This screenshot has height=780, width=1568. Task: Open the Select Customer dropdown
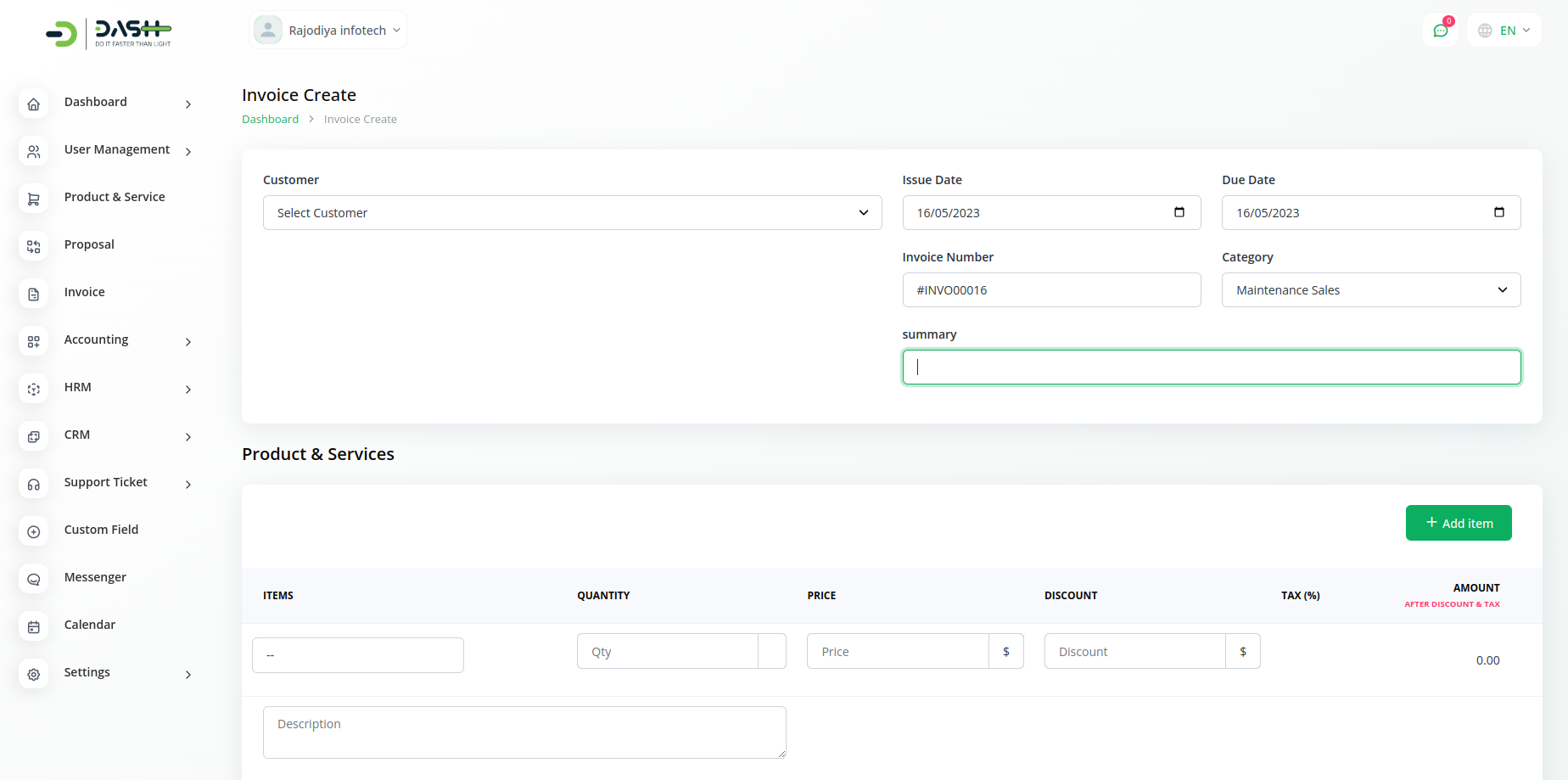tap(572, 213)
